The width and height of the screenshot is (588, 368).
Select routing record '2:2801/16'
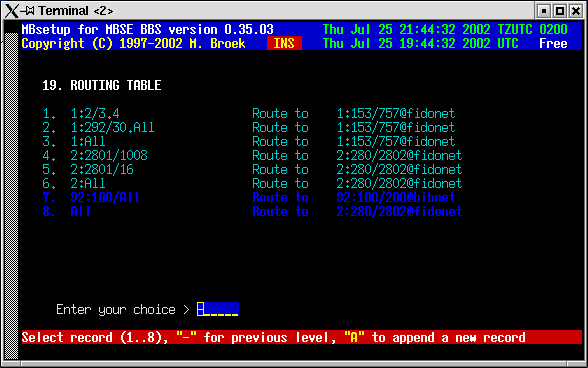[x=102, y=170]
